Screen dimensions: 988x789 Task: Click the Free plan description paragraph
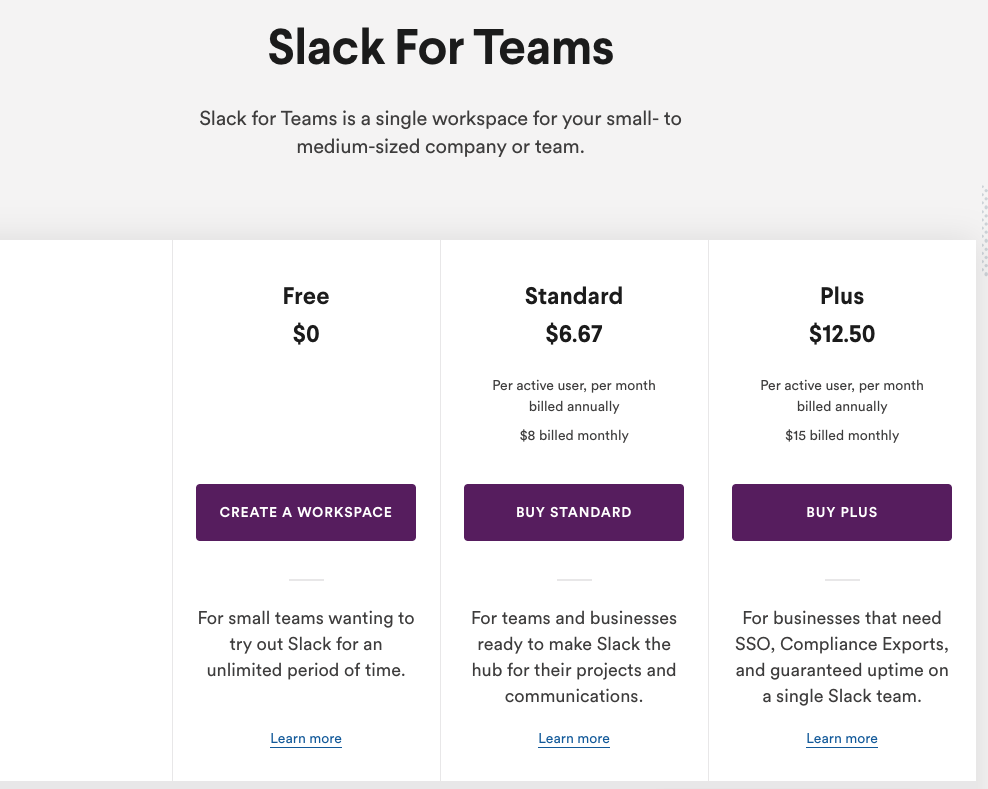click(x=306, y=644)
